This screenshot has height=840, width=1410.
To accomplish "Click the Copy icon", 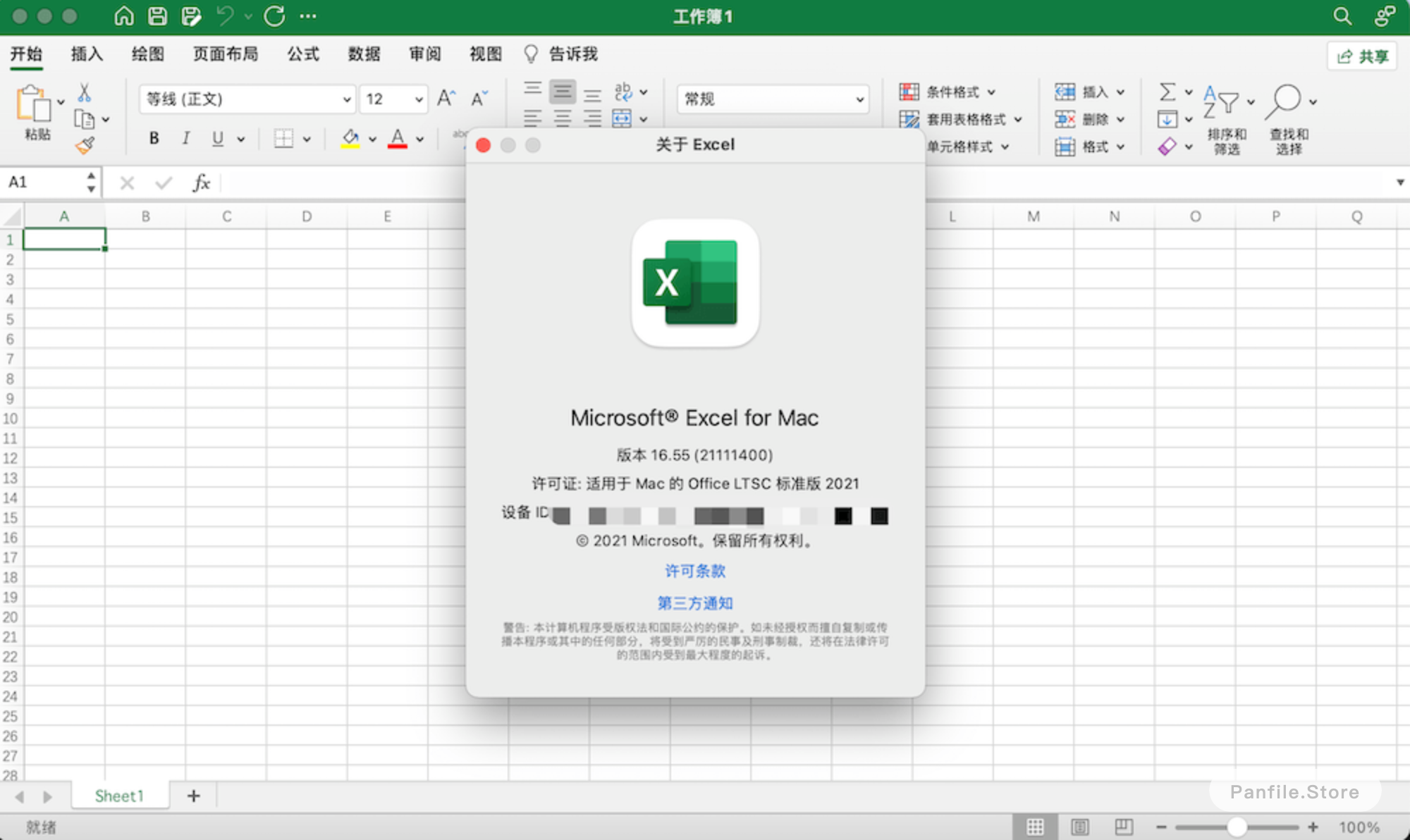I will pyautogui.click(x=84, y=119).
